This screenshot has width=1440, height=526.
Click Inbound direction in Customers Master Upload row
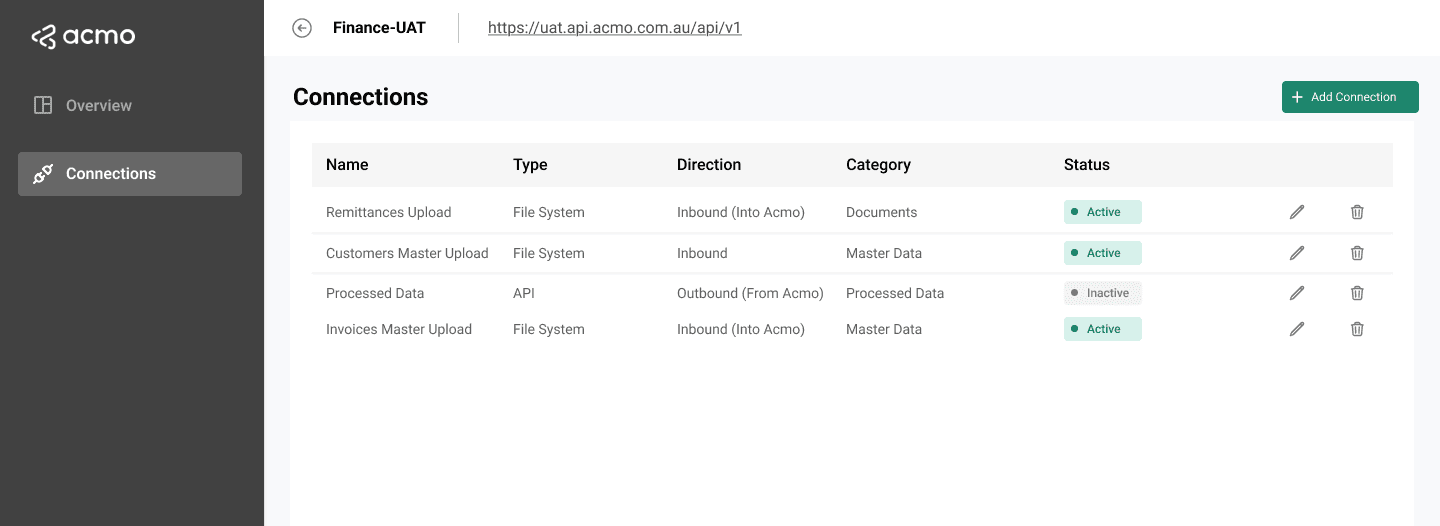(702, 253)
